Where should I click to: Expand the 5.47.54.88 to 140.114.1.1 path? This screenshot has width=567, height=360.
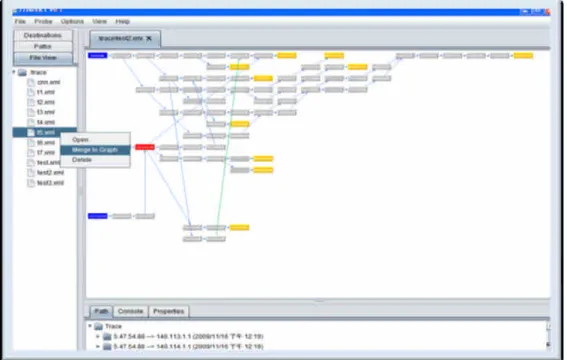coord(98,347)
